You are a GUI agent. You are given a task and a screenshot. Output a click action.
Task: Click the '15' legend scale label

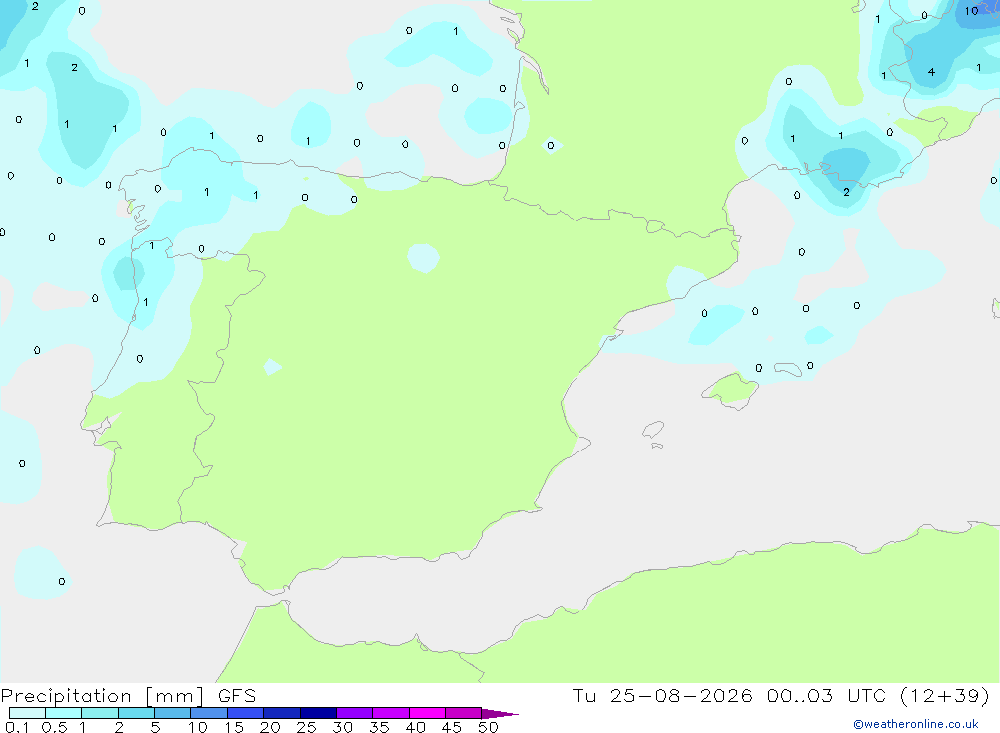tap(234, 727)
